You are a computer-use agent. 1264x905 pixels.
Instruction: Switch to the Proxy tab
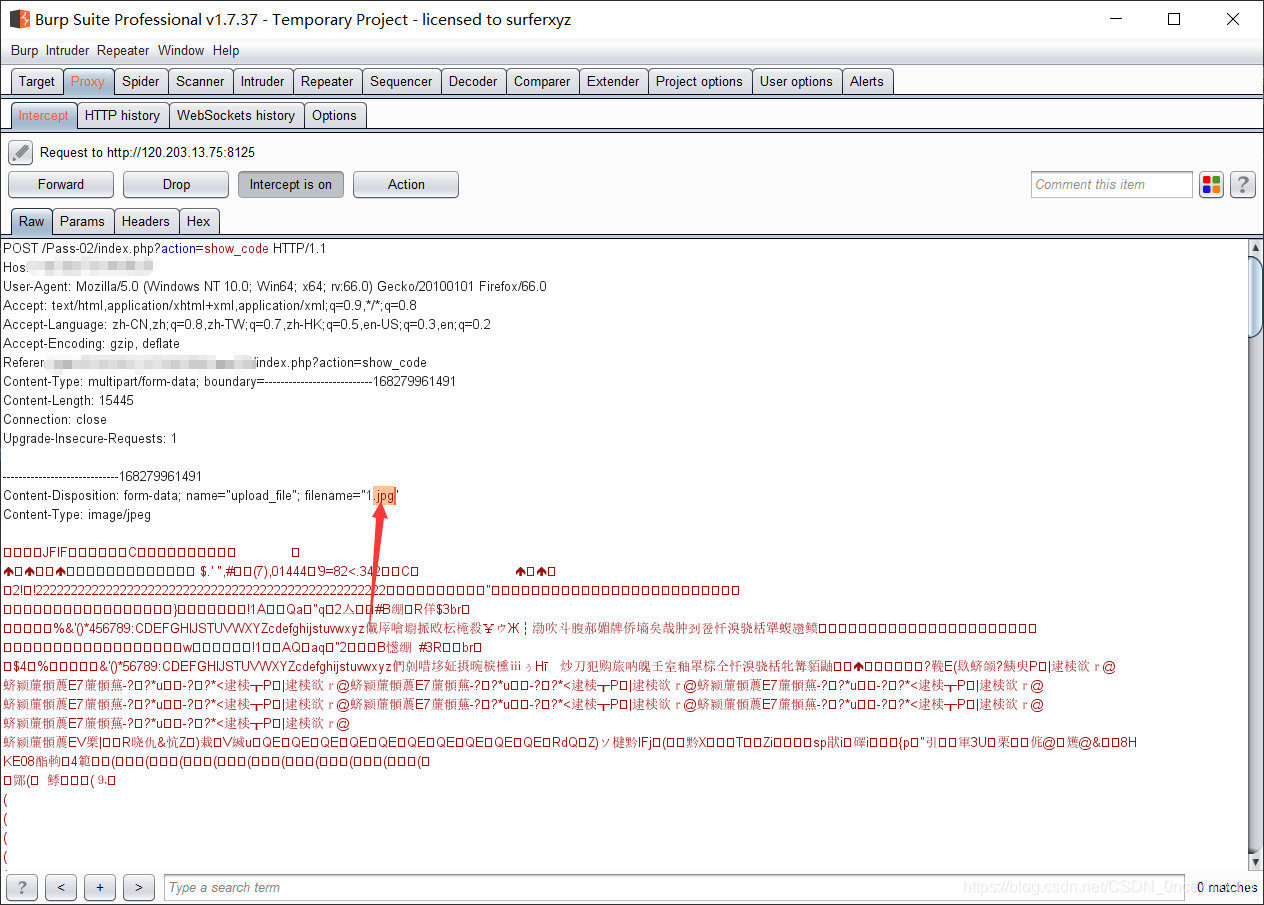click(88, 81)
